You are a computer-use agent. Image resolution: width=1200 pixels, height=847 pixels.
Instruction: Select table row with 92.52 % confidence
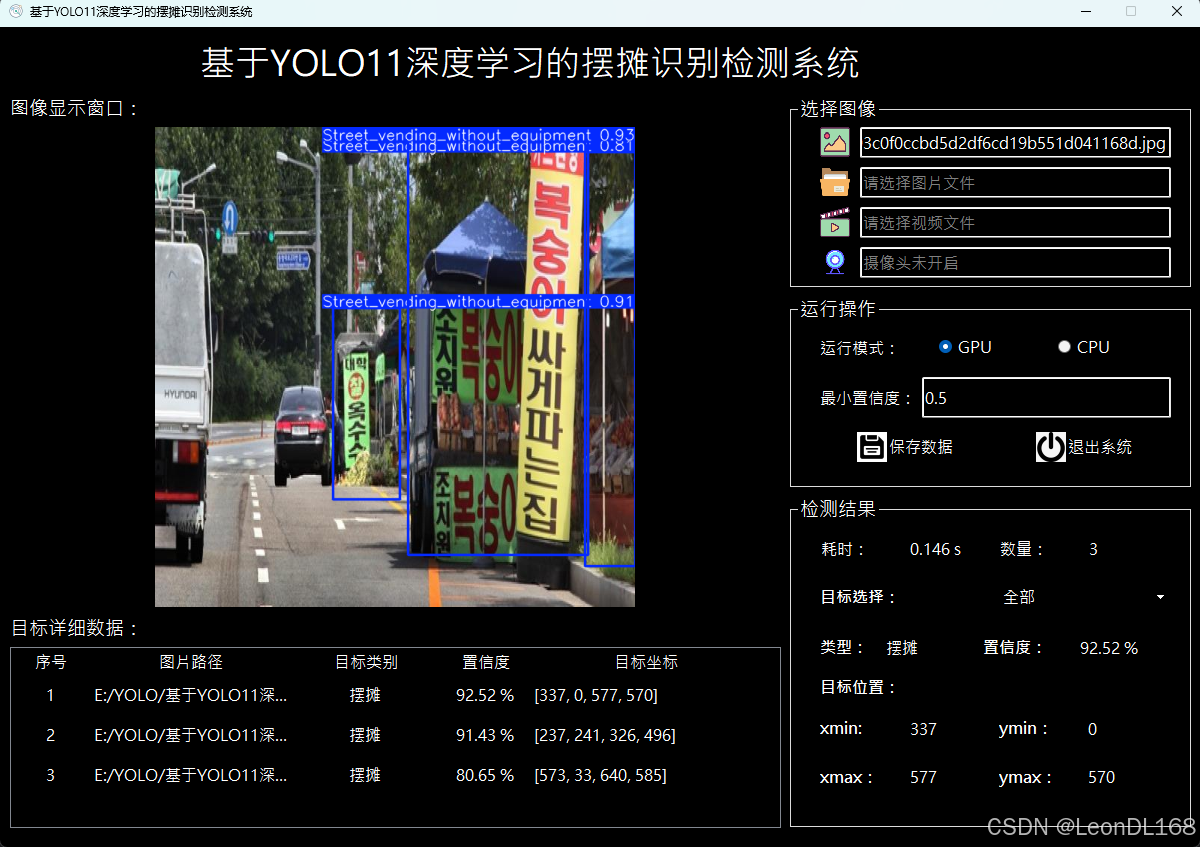point(395,695)
